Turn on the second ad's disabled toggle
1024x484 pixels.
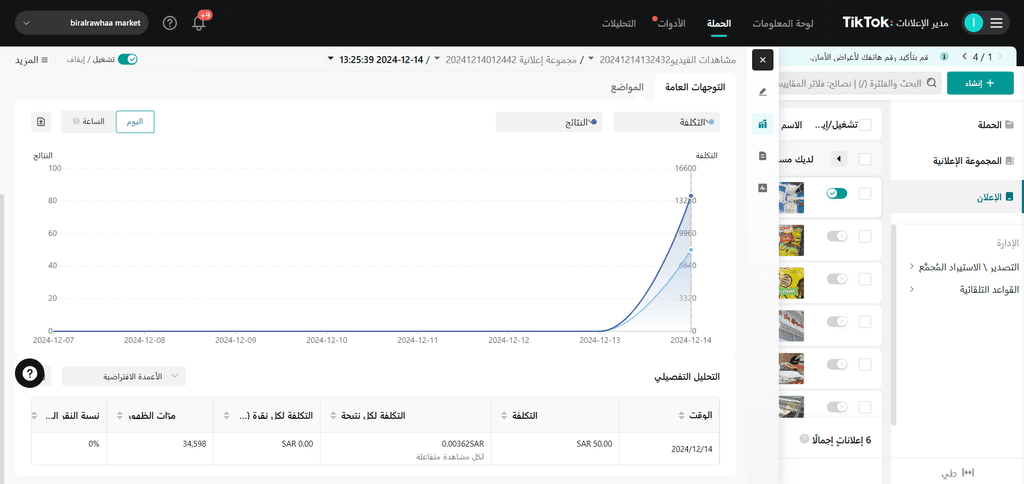837,236
